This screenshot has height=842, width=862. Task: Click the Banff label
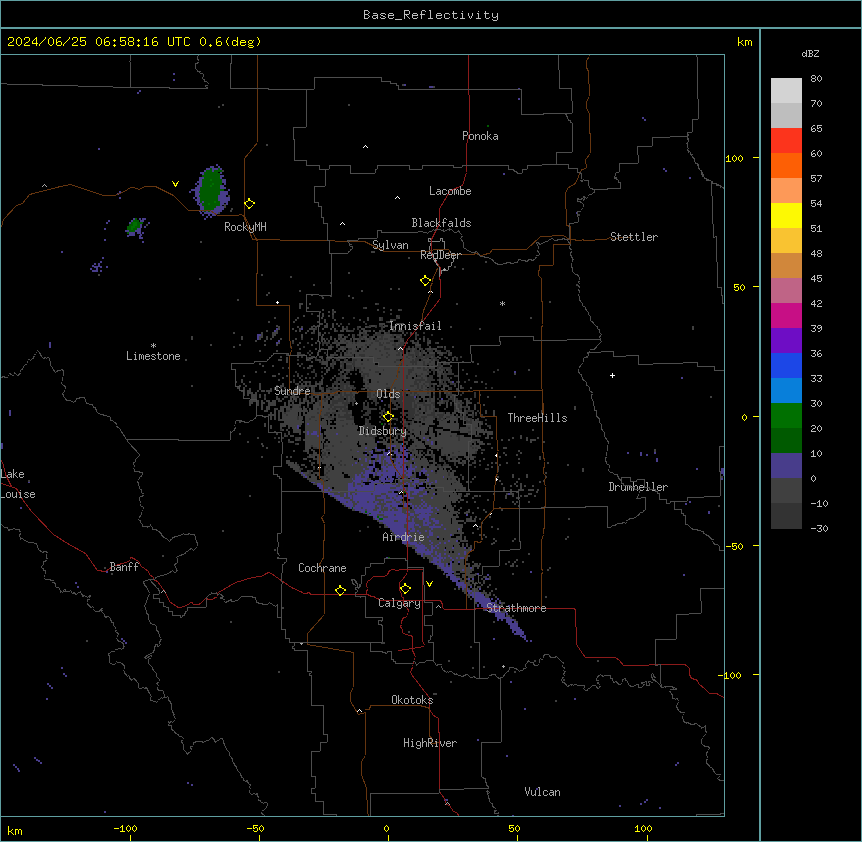point(124,567)
